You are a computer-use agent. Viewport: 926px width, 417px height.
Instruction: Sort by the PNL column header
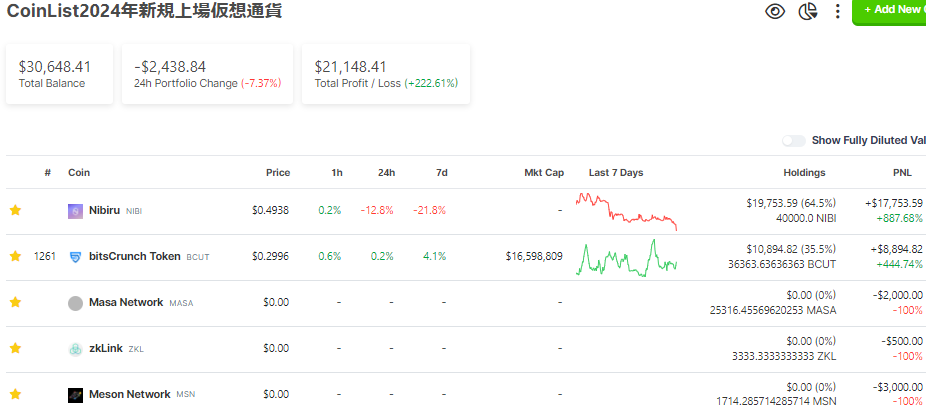pos(902,172)
